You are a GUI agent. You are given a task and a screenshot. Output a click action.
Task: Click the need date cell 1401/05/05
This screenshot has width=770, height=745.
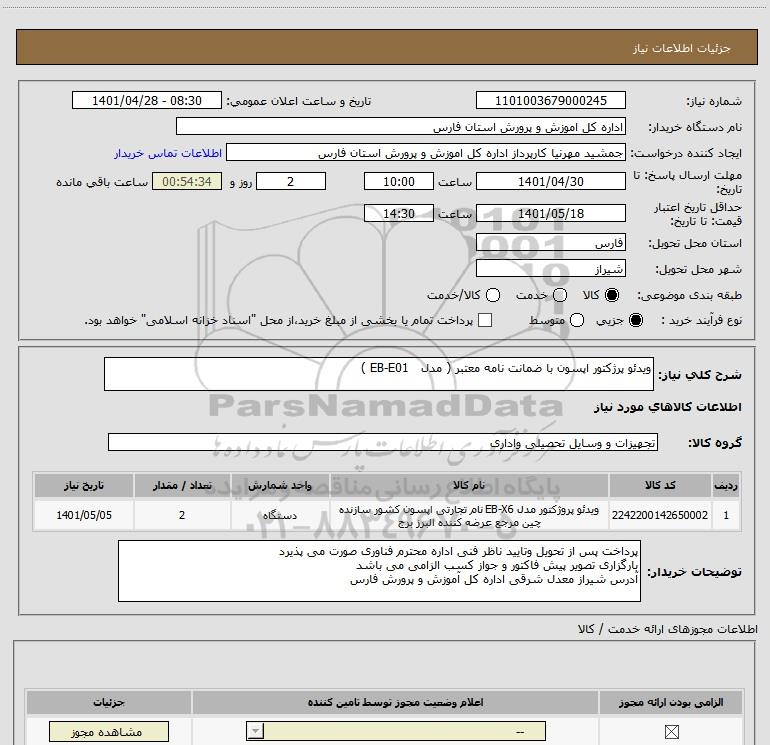84,515
